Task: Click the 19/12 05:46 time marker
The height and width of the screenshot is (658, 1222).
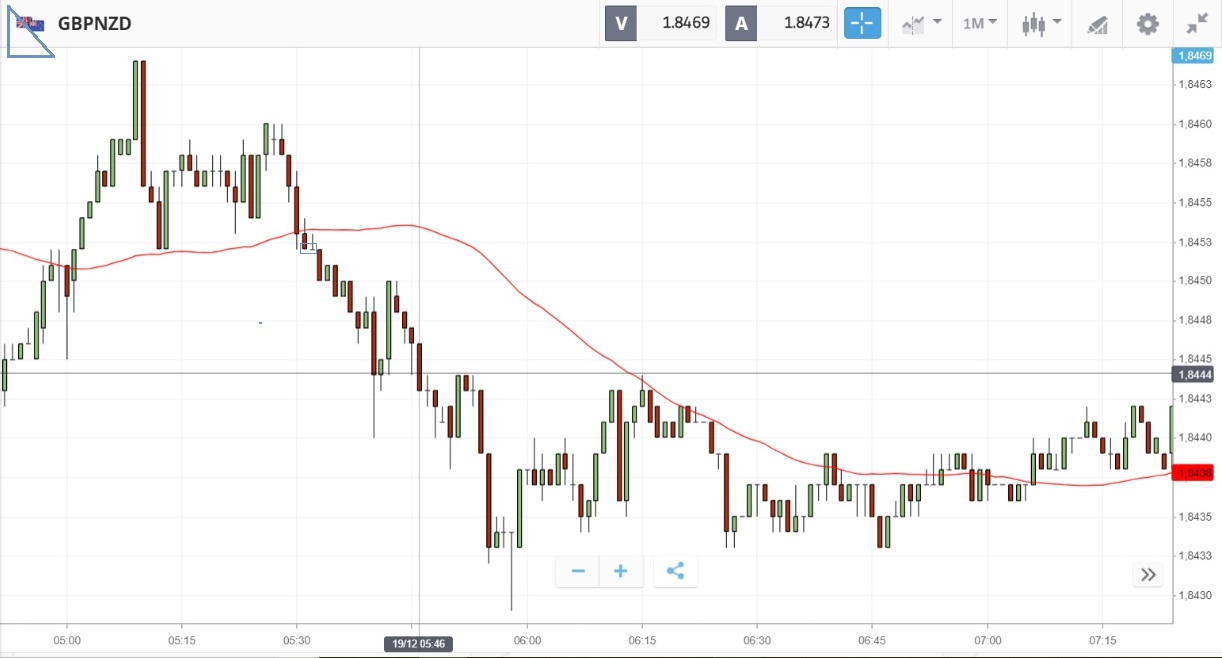Action: [419, 643]
